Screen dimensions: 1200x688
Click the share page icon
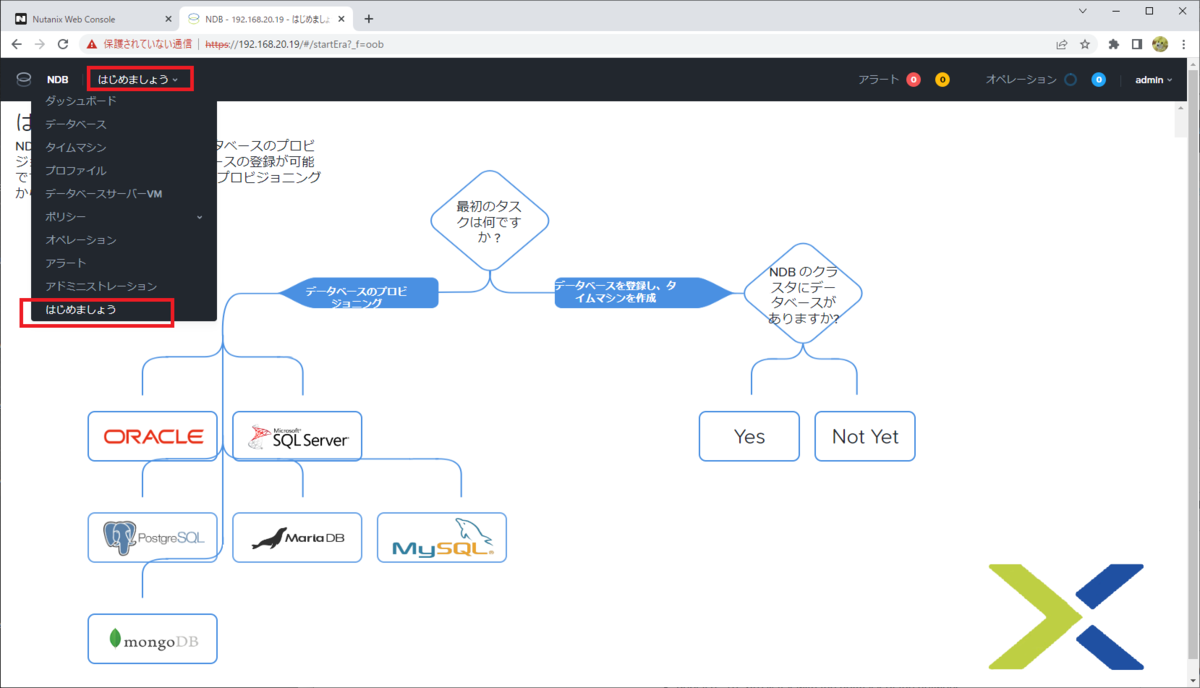pyautogui.click(x=1062, y=44)
